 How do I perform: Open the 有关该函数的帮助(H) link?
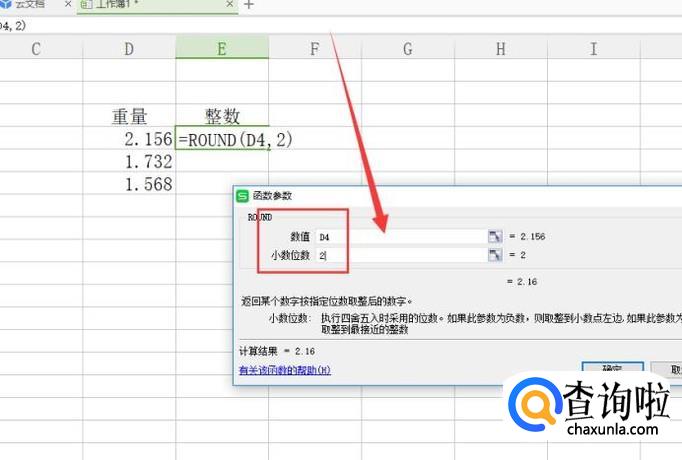coord(285,370)
